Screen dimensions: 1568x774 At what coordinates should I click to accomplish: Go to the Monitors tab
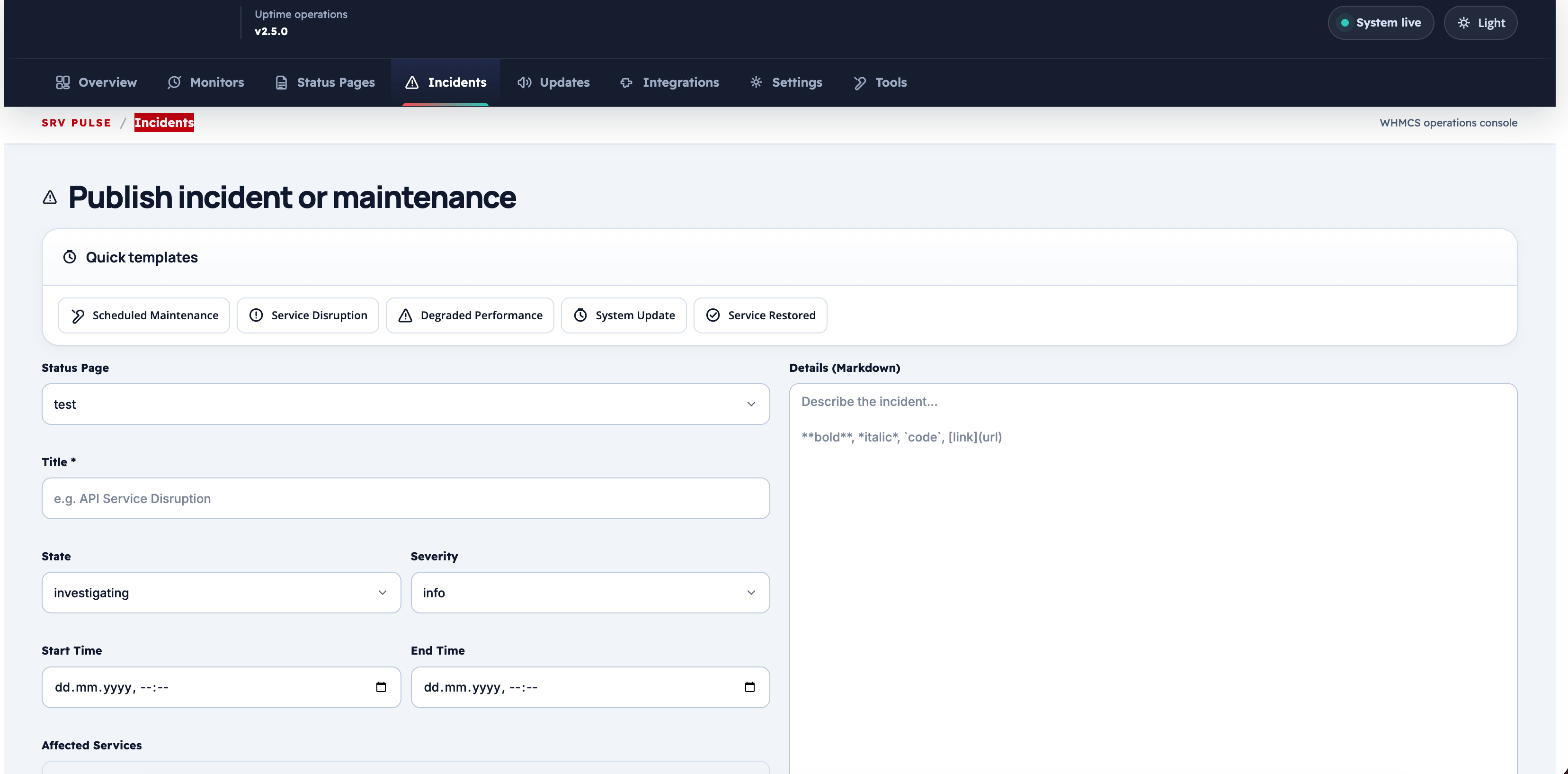[x=206, y=82]
